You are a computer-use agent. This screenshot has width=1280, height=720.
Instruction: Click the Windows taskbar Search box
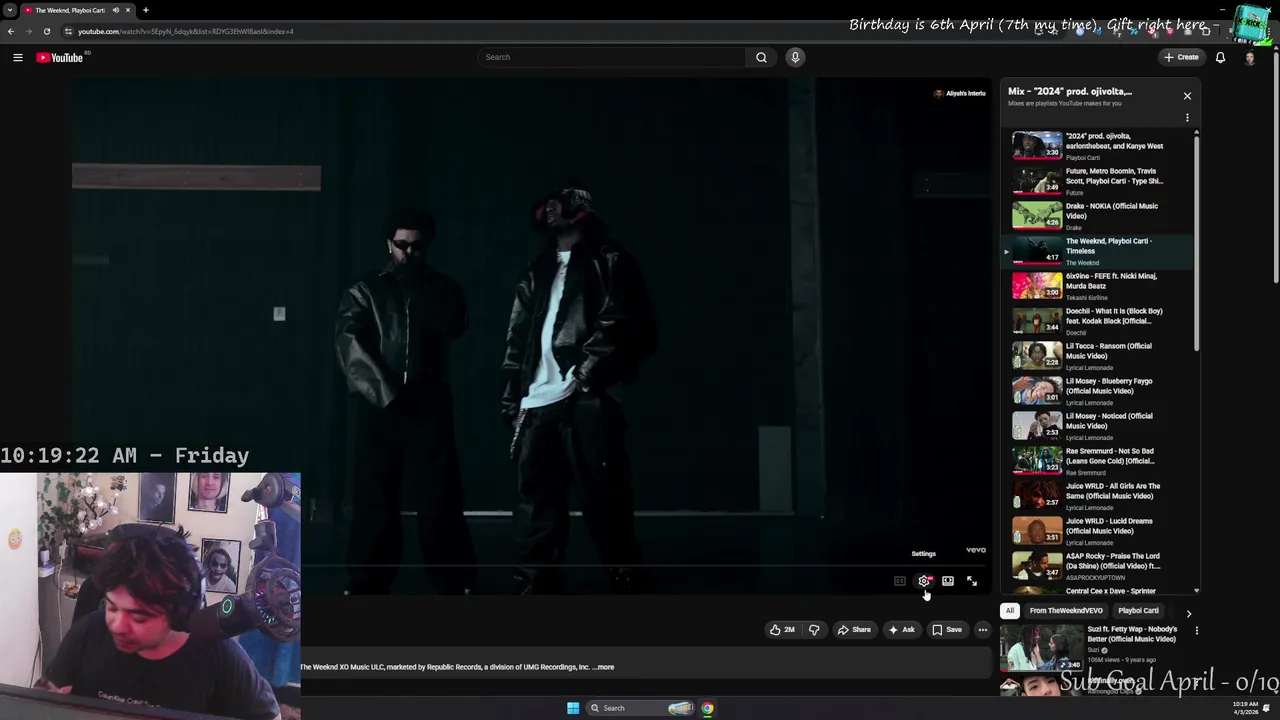coord(640,708)
